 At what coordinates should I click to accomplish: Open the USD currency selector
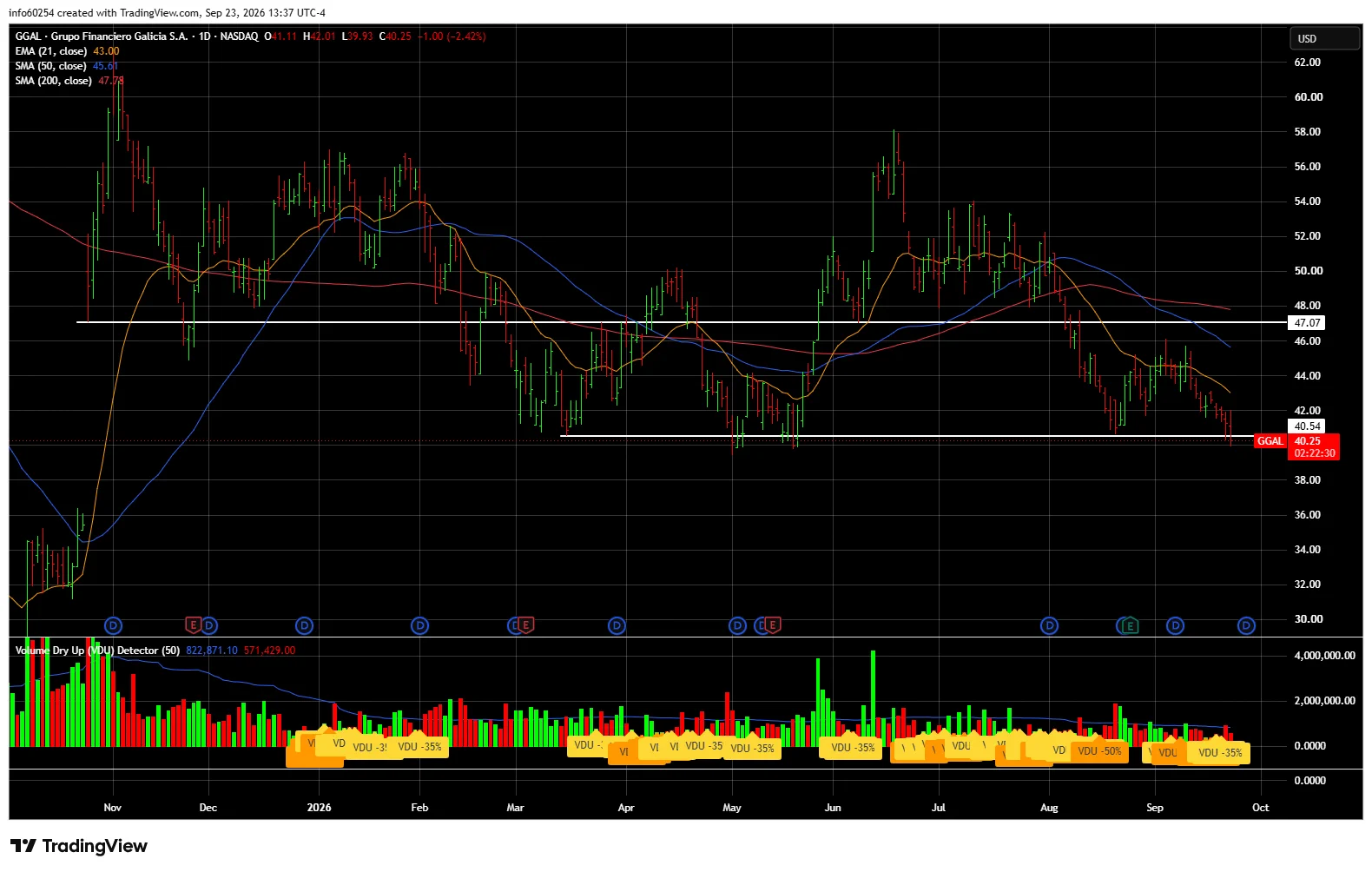(x=1324, y=38)
